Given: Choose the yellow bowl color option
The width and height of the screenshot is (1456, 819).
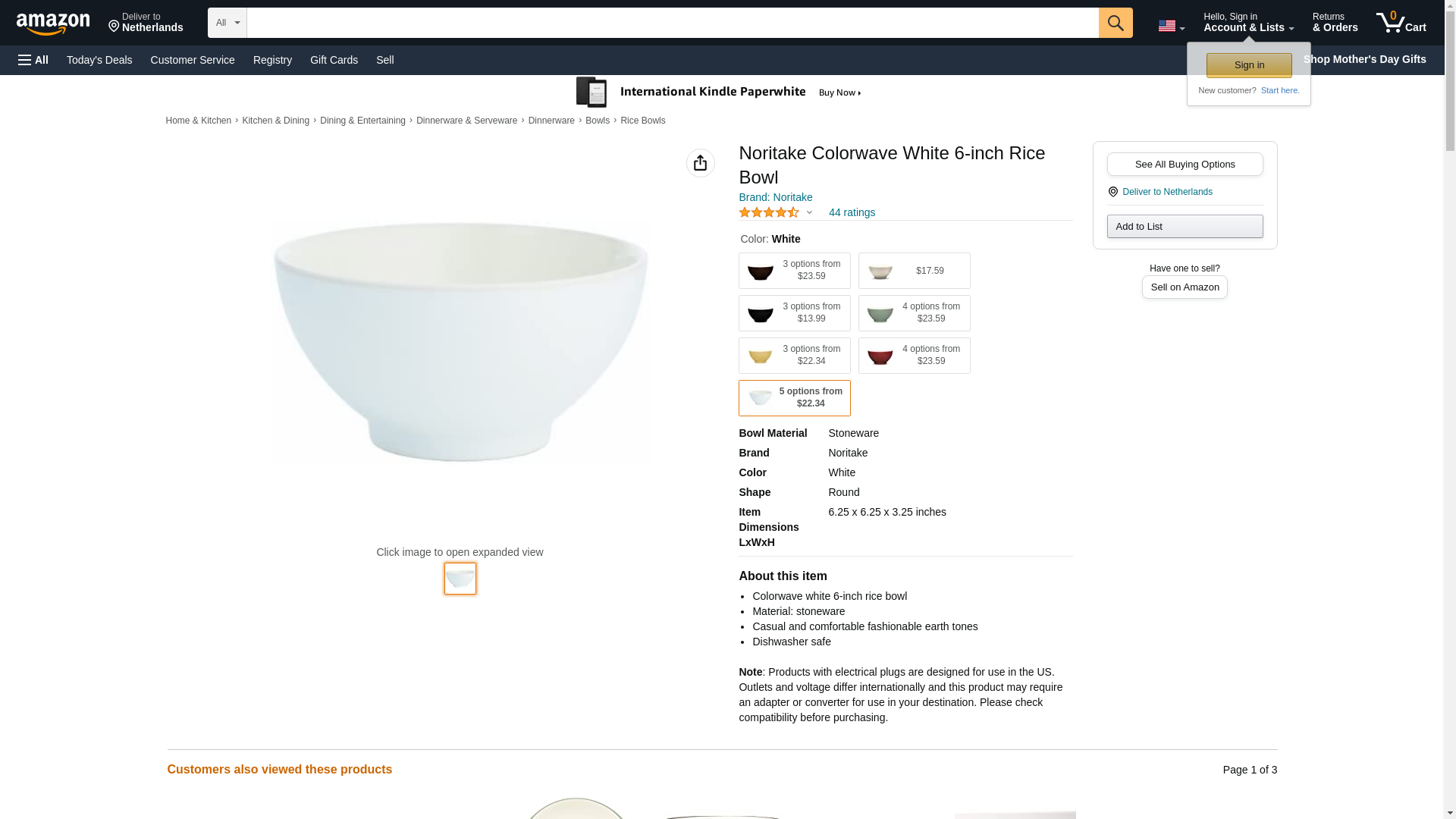Looking at the screenshot, I should (794, 356).
